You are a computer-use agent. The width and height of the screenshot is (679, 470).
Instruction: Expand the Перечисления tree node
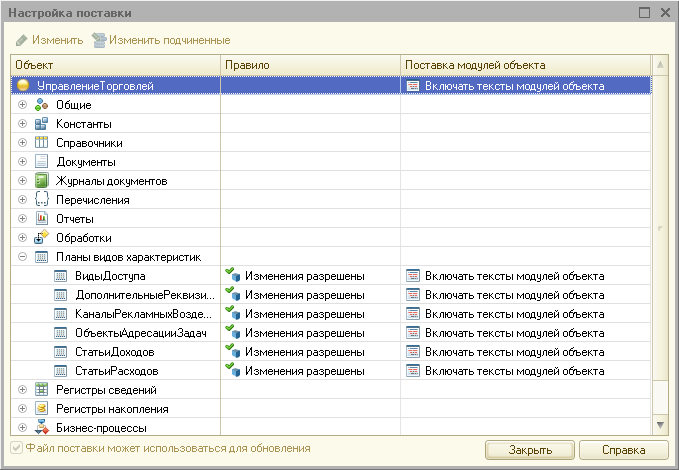pyautogui.click(x=23, y=200)
